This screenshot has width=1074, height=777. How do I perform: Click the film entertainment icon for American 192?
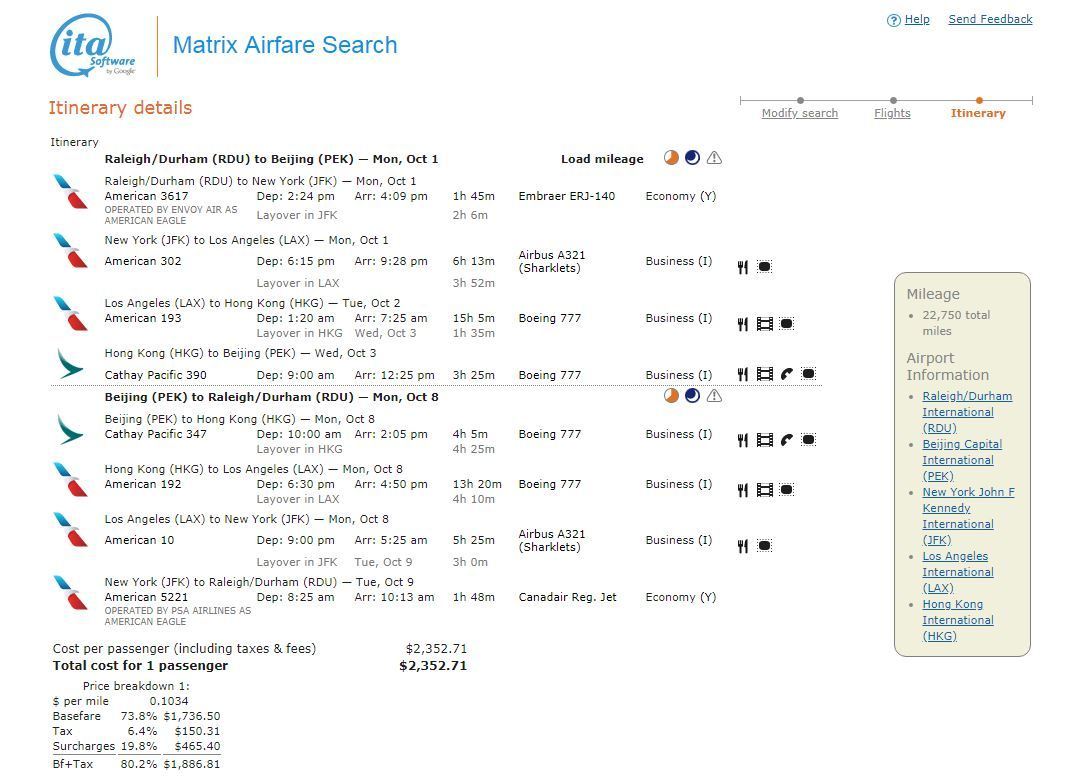coord(764,490)
